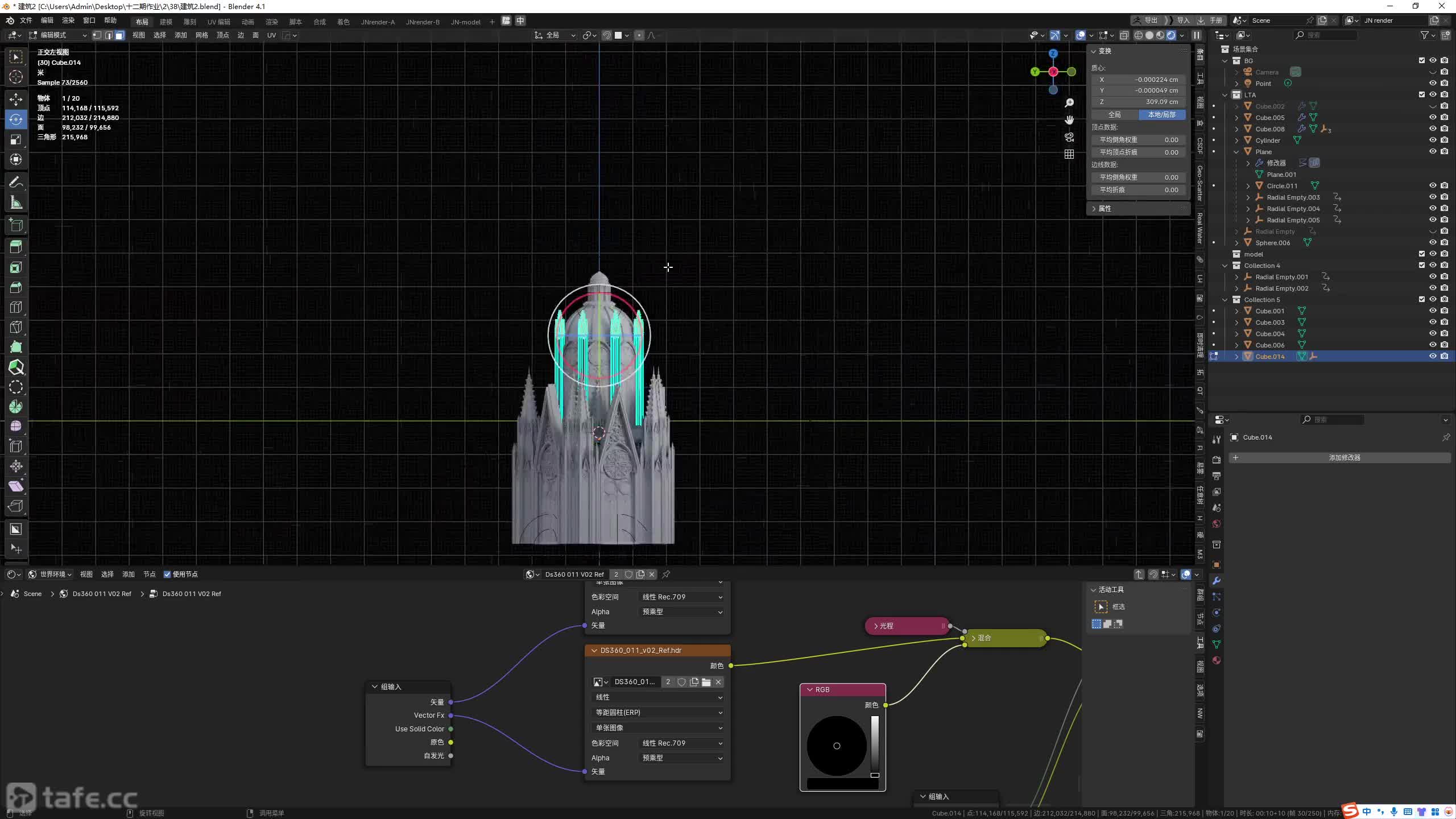This screenshot has height=819, width=1456.
Task: Open the 渲染 menu in top bar
Action: 68,20
